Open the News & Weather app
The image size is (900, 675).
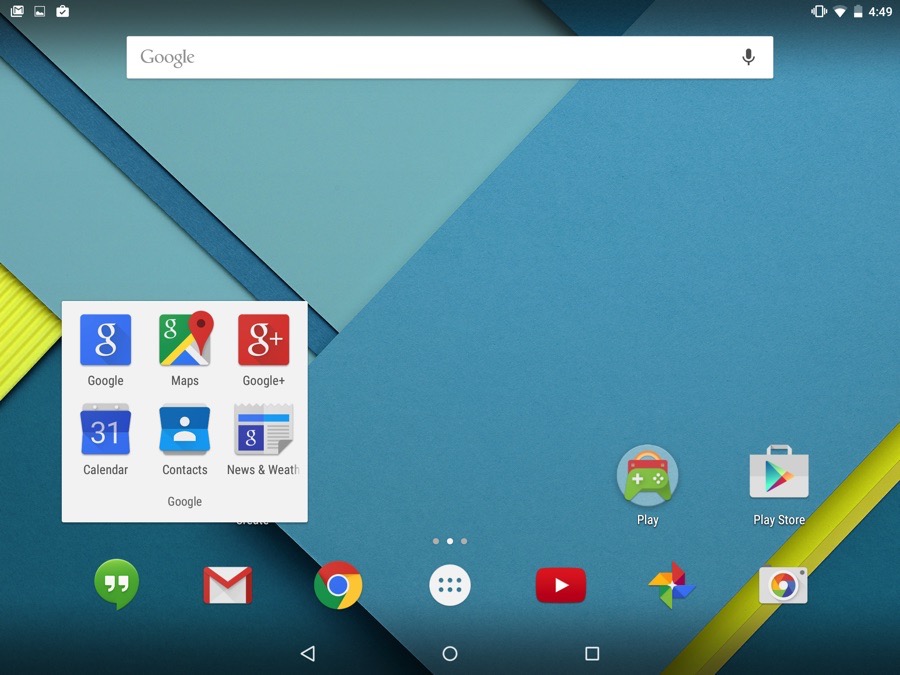point(263,429)
